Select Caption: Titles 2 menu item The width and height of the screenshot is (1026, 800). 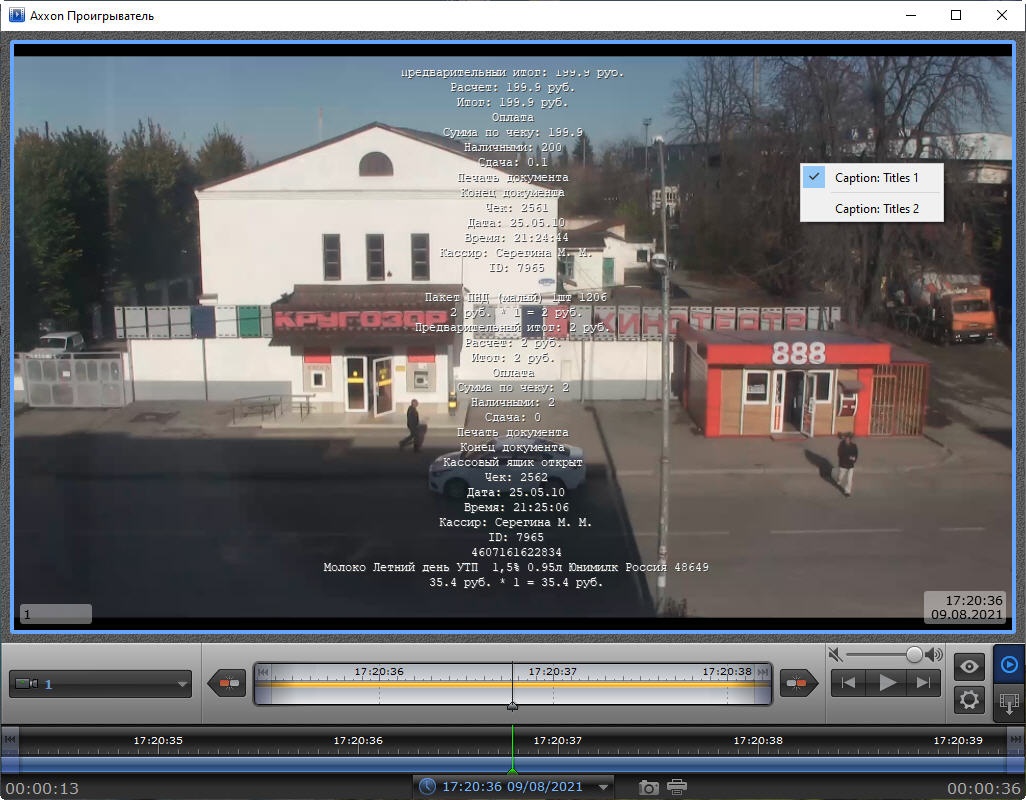tap(876, 209)
